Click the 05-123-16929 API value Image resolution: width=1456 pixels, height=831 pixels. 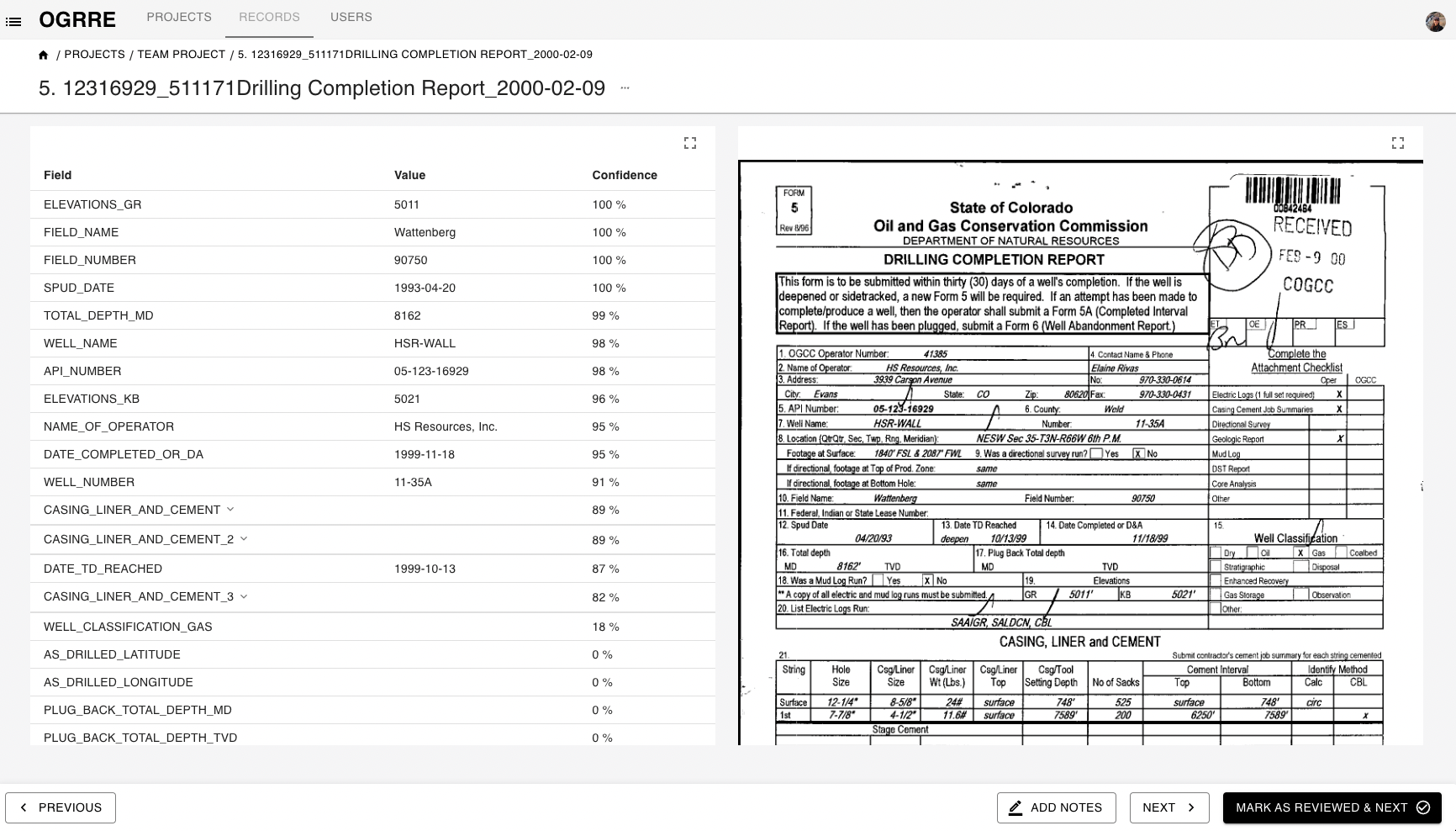(x=431, y=371)
